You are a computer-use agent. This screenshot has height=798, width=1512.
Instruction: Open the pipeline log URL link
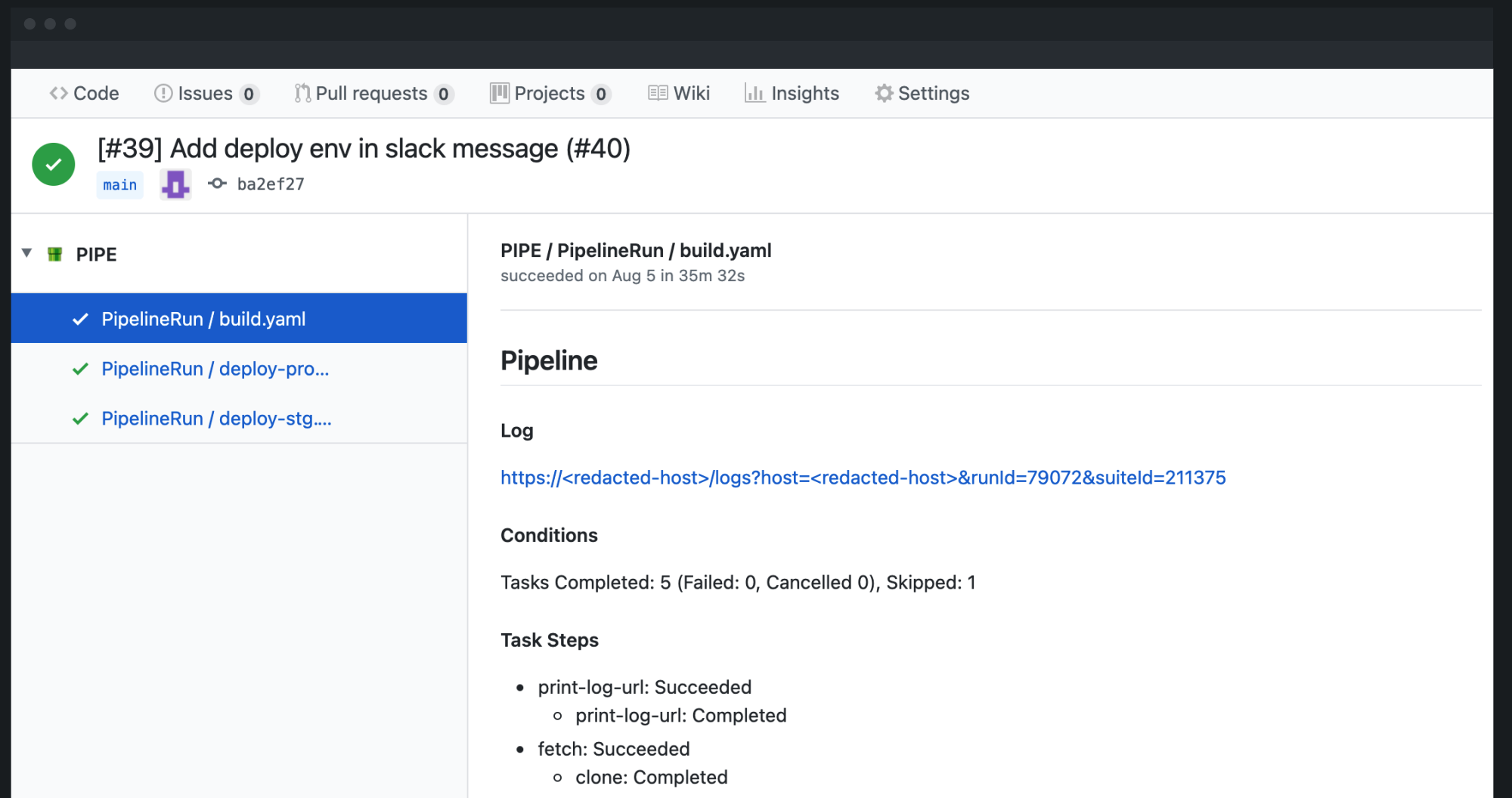863,478
